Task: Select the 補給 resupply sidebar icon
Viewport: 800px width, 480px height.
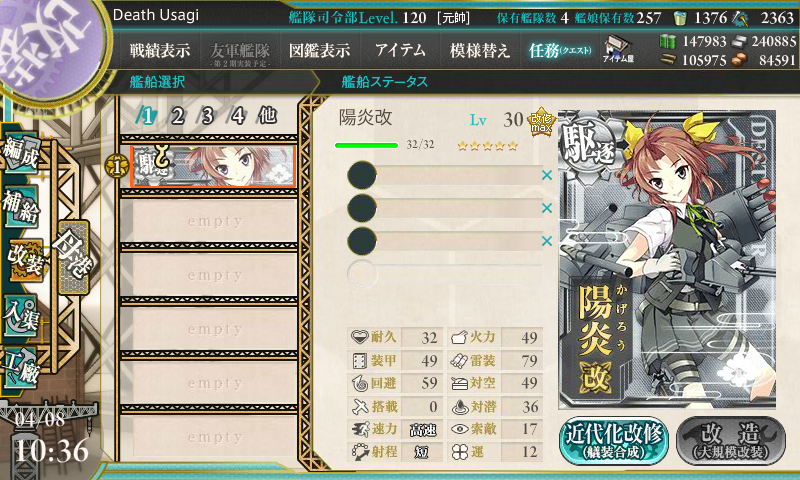Action: click(x=20, y=206)
